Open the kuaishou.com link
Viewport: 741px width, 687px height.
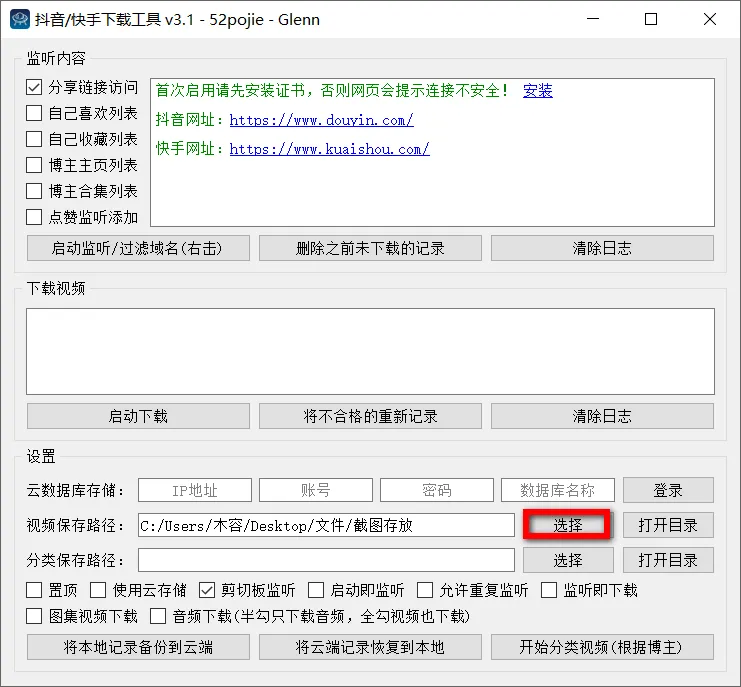(x=329, y=149)
